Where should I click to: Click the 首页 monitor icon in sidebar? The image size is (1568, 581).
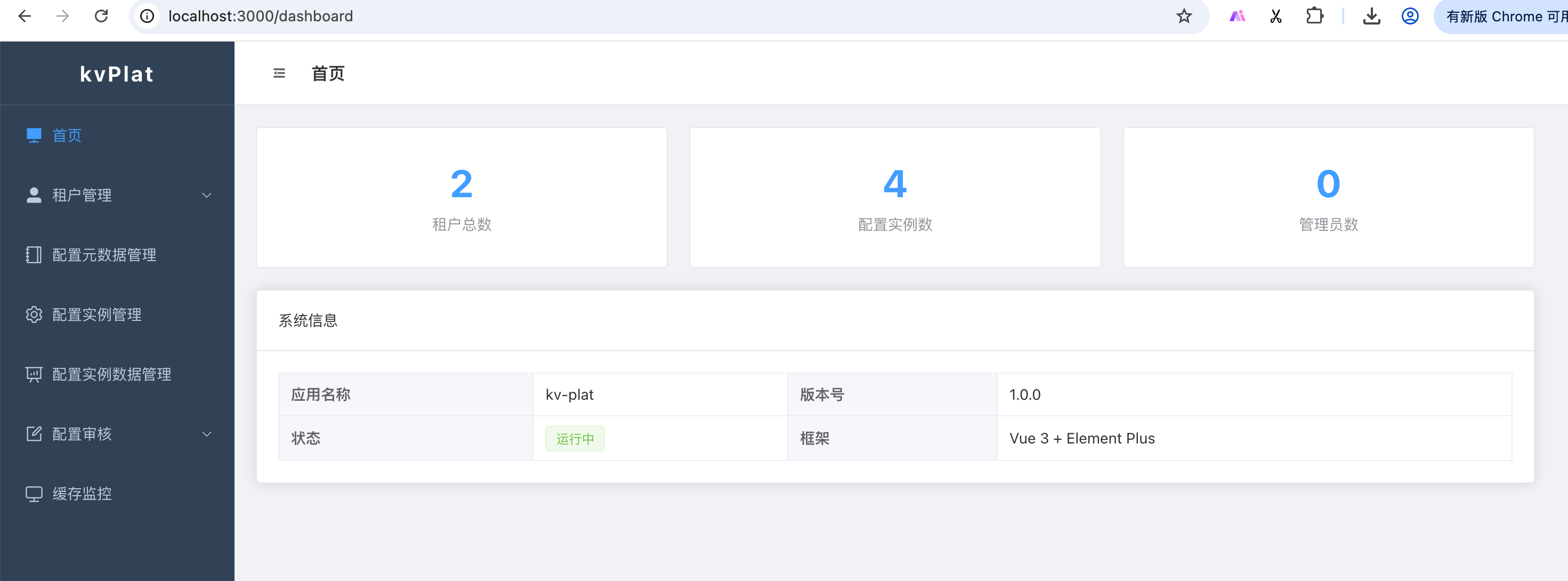pos(34,135)
